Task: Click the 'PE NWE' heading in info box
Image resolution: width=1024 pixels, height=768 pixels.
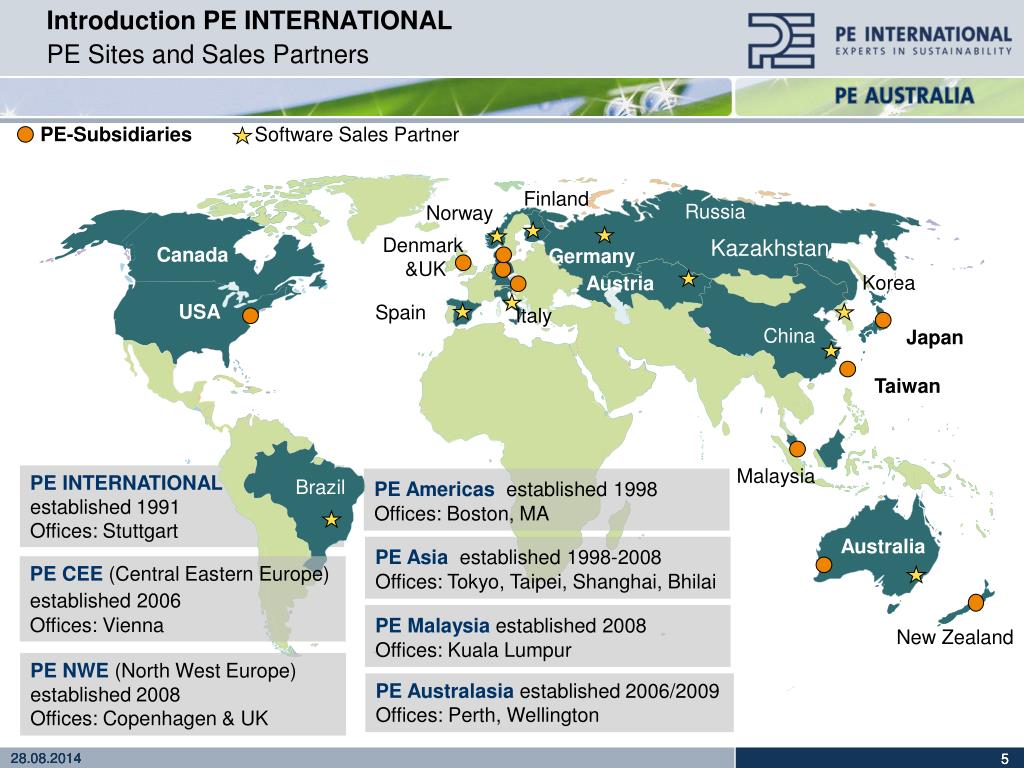Action: point(69,671)
